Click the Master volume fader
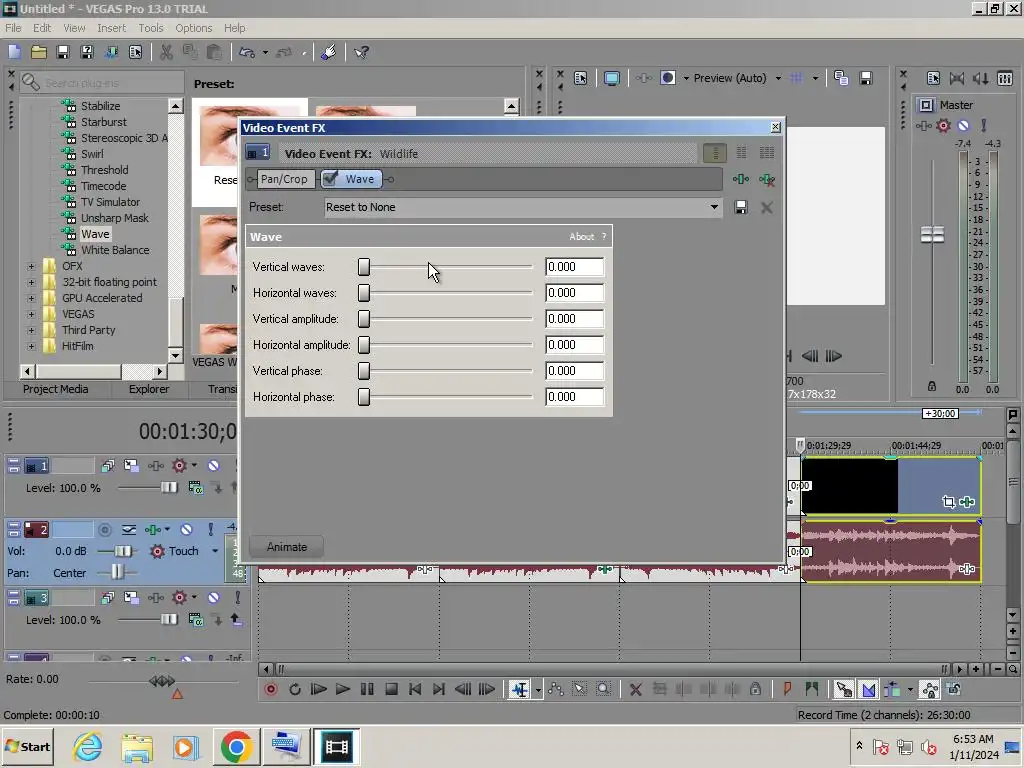This screenshot has height=768, width=1024. pyautogui.click(x=932, y=235)
